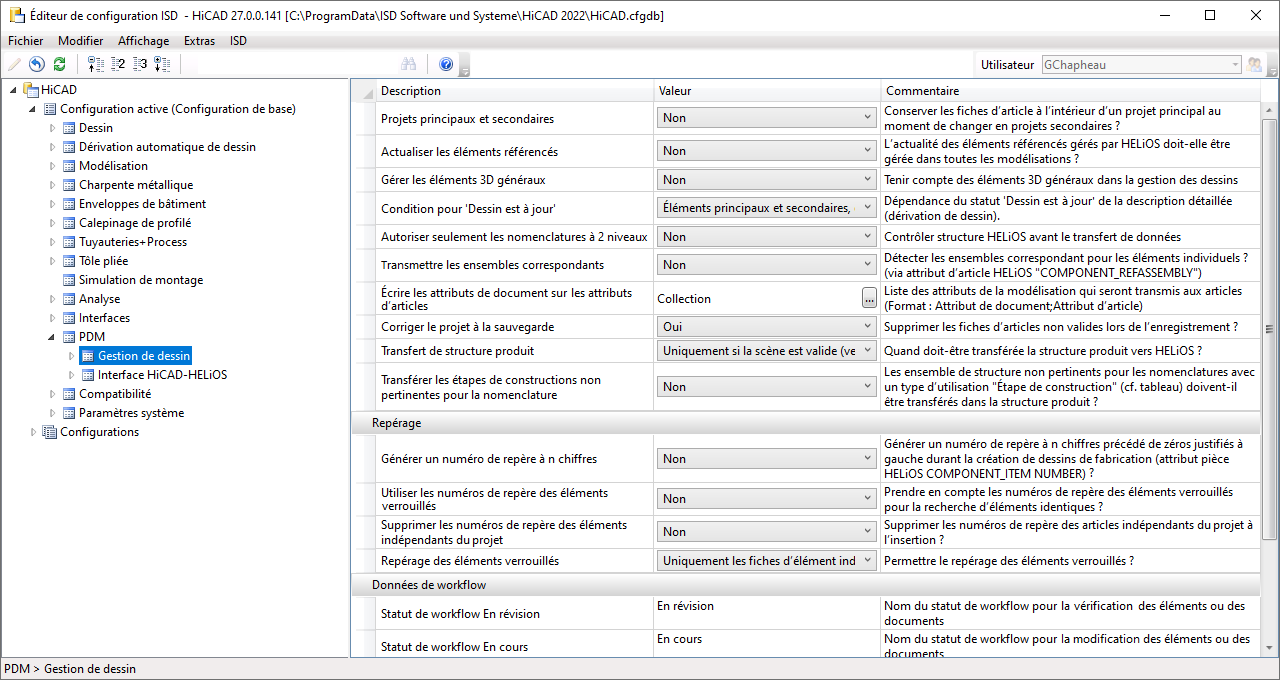Open the Fichier menu
The height and width of the screenshot is (680, 1280).
click(26, 41)
